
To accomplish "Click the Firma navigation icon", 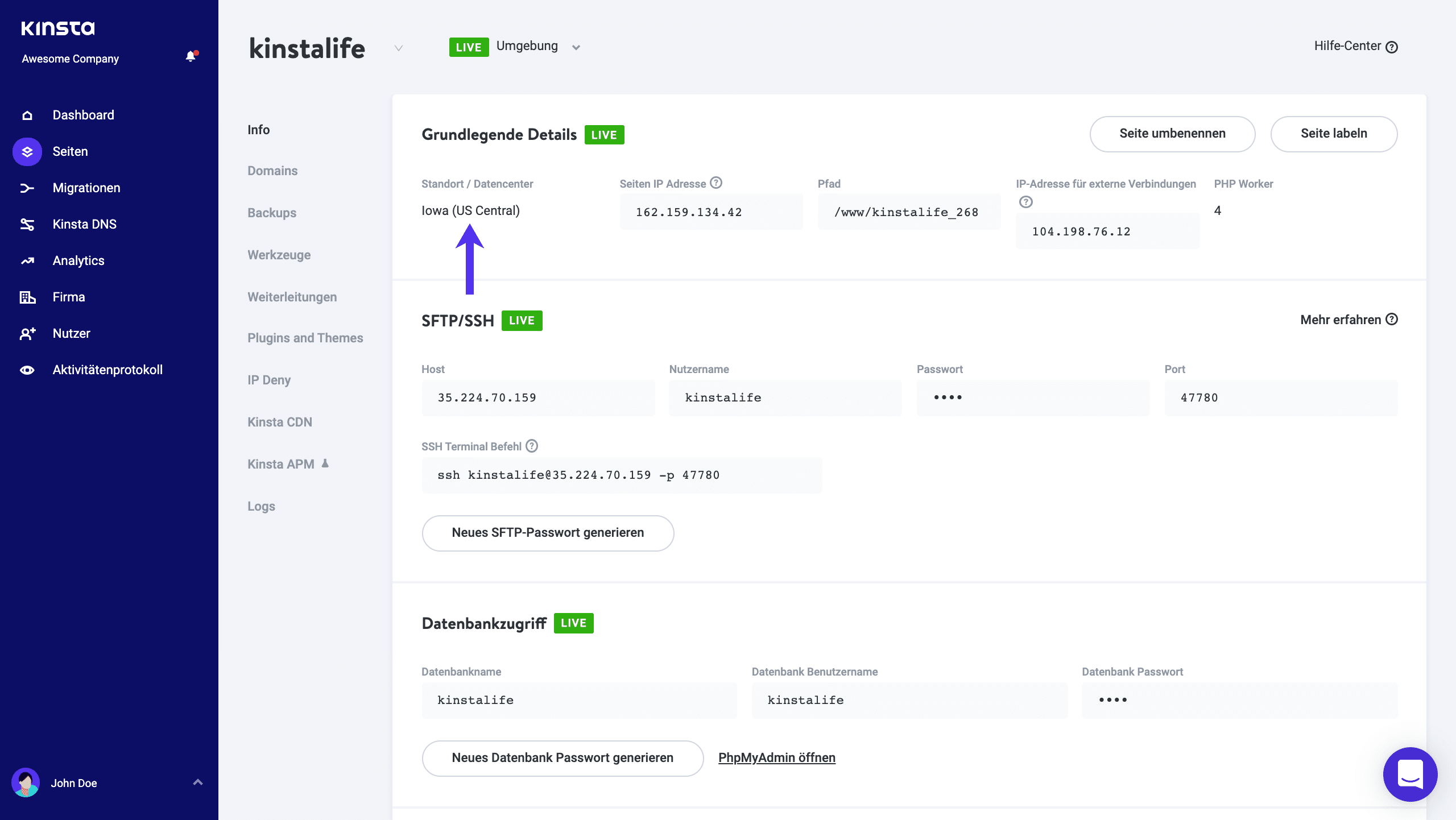I will point(27,297).
